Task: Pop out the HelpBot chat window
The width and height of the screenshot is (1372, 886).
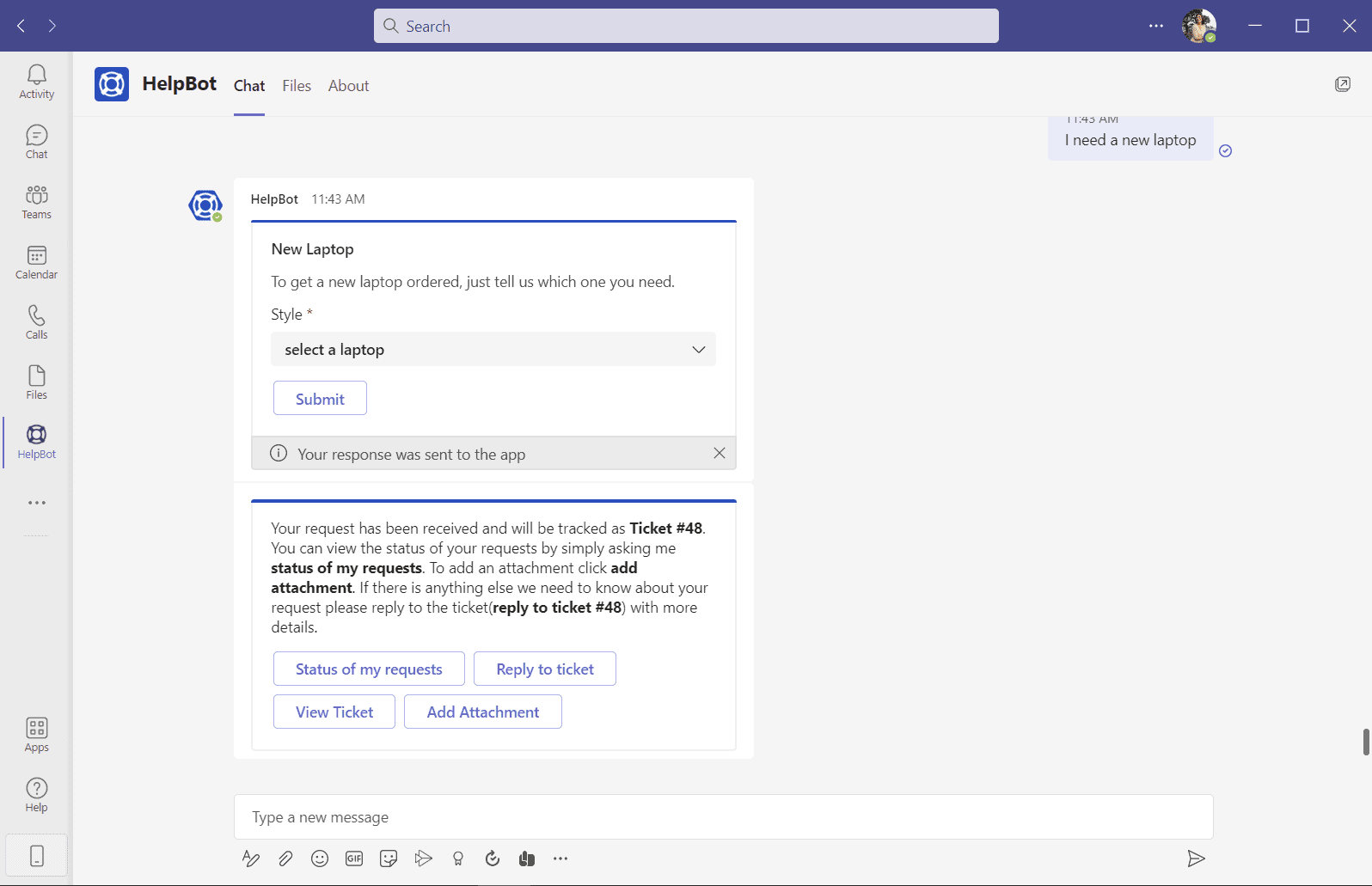Action: pos(1343,84)
